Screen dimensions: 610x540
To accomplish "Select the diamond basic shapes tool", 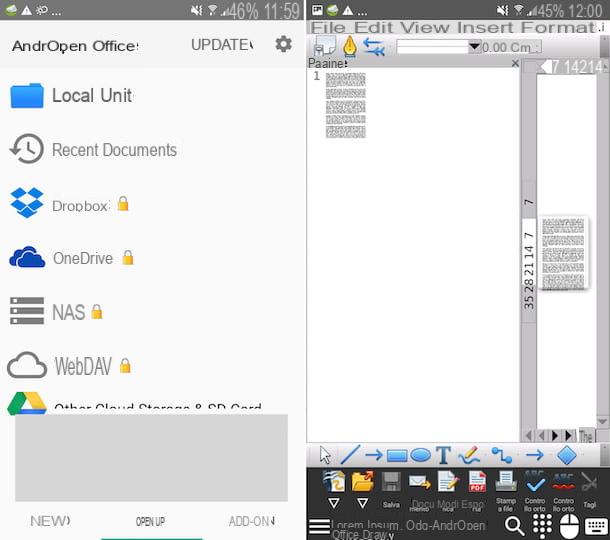I will tap(566, 455).
